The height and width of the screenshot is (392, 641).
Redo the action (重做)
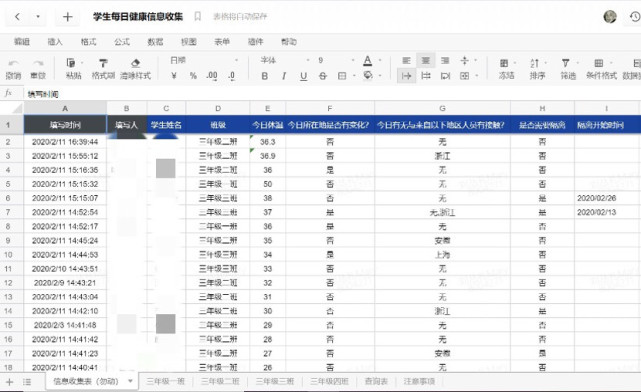[38, 68]
